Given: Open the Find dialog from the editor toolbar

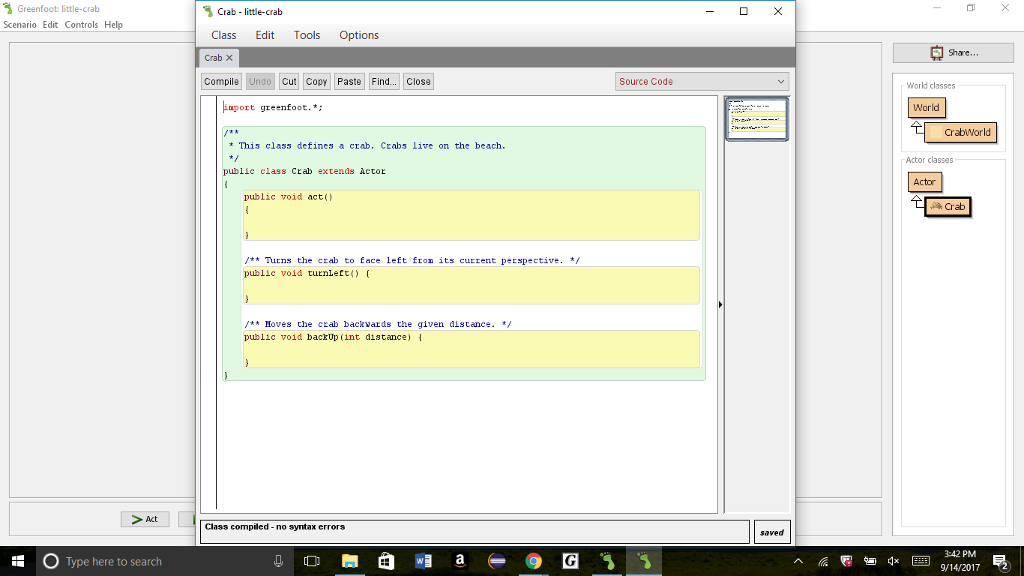Looking at the screenshot, I should click(383, 81).
